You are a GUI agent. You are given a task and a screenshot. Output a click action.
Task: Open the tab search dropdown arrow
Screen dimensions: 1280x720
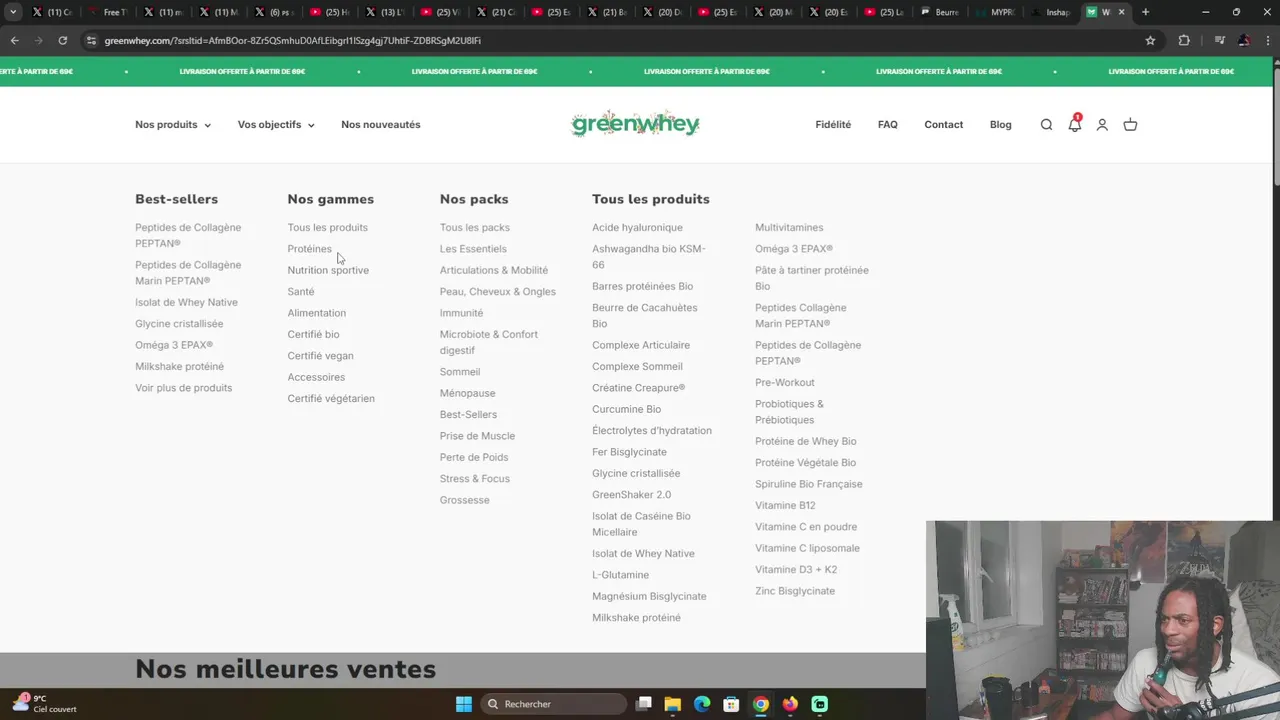[x=13, y=12]
